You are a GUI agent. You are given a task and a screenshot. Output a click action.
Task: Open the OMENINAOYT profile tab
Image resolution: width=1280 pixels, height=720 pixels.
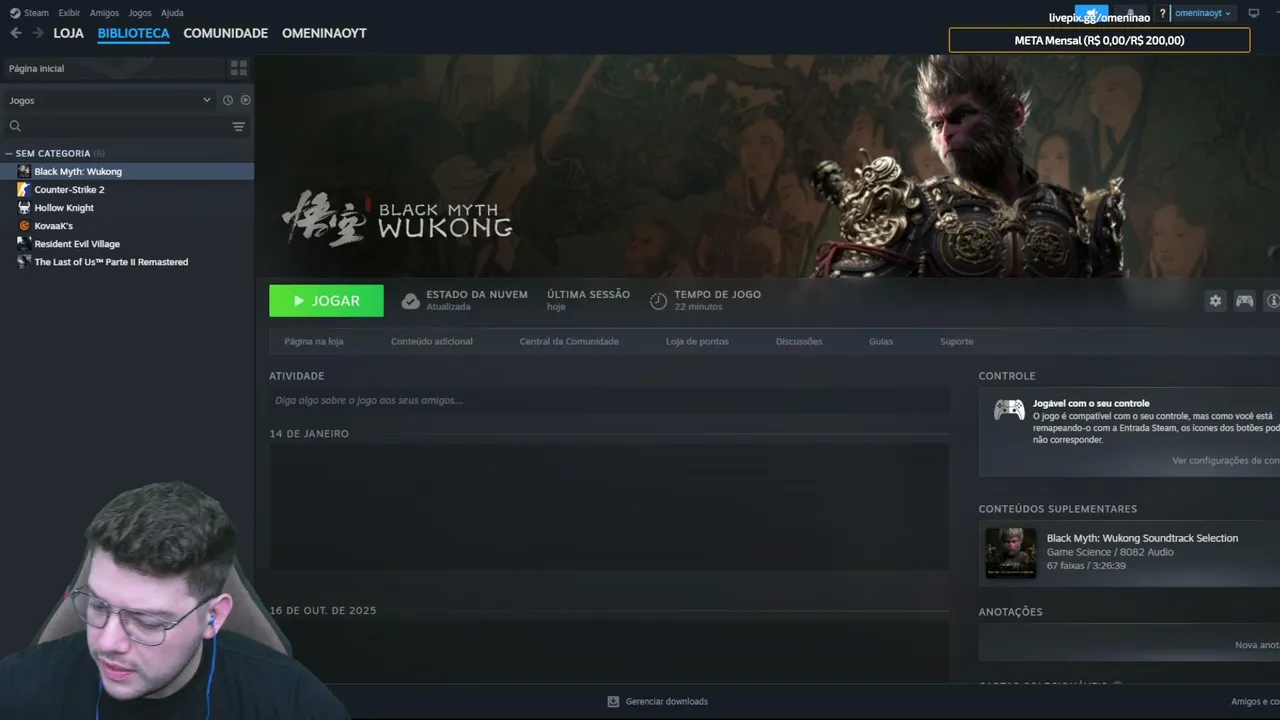324,33
